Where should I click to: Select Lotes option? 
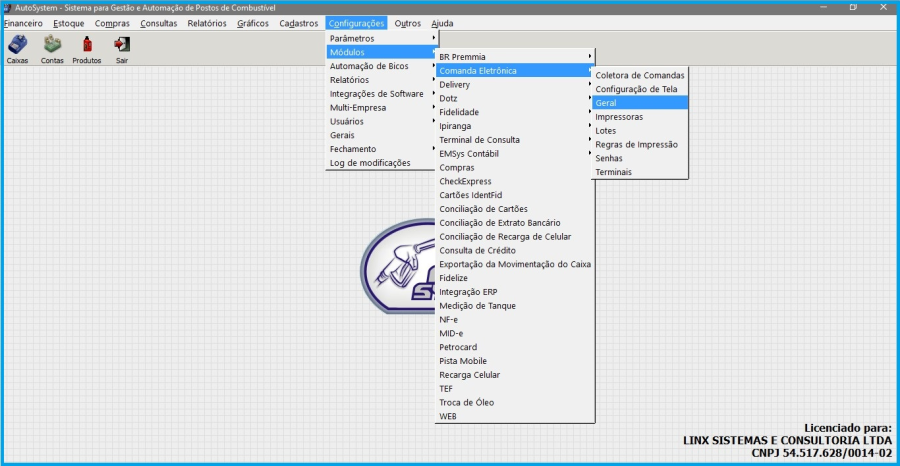[x=639, y=130]
